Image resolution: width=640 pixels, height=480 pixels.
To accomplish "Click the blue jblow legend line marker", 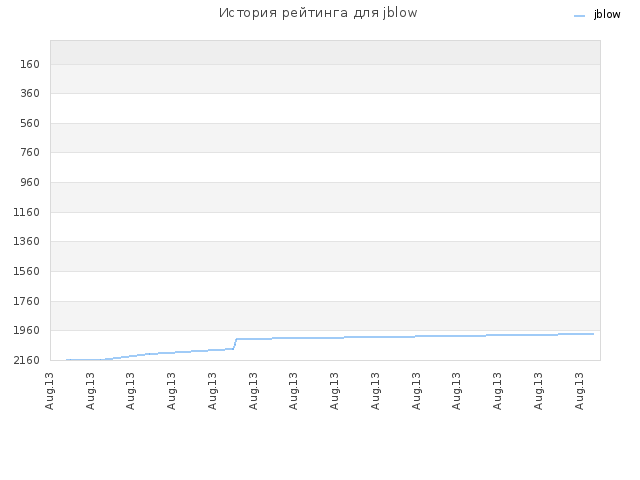I will point(579,16).
